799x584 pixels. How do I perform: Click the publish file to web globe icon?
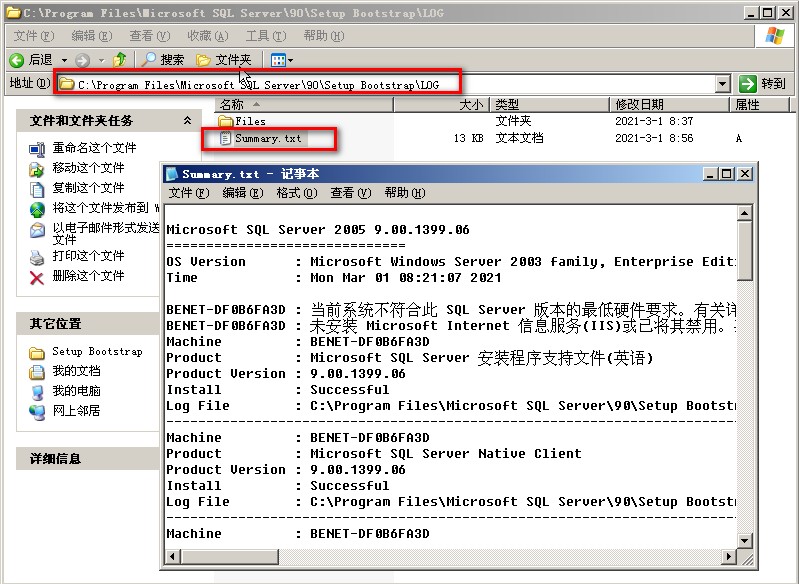(37, 209)
